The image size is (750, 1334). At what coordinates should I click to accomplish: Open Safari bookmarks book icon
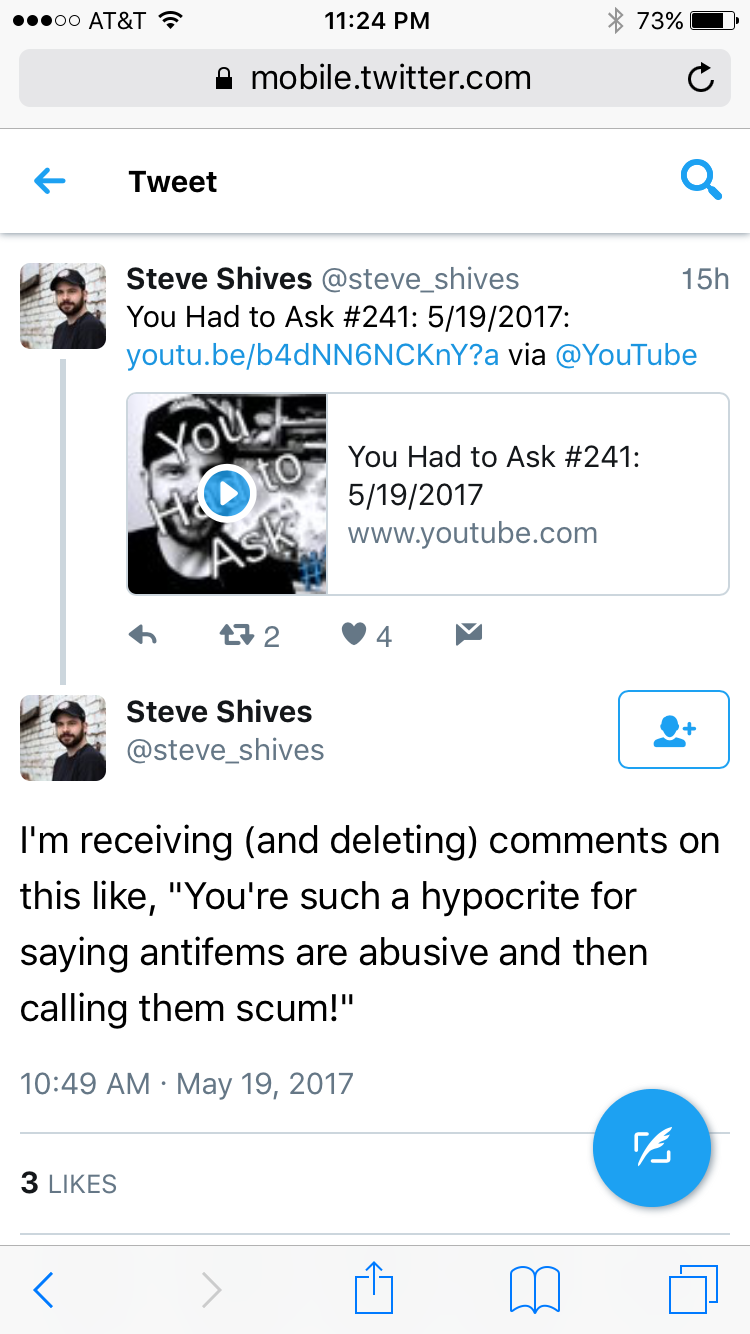(x=535, y=1290)
